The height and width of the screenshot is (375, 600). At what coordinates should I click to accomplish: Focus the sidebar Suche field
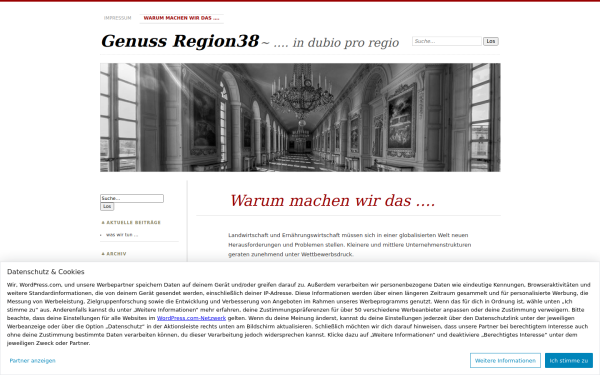coord(132,198)
